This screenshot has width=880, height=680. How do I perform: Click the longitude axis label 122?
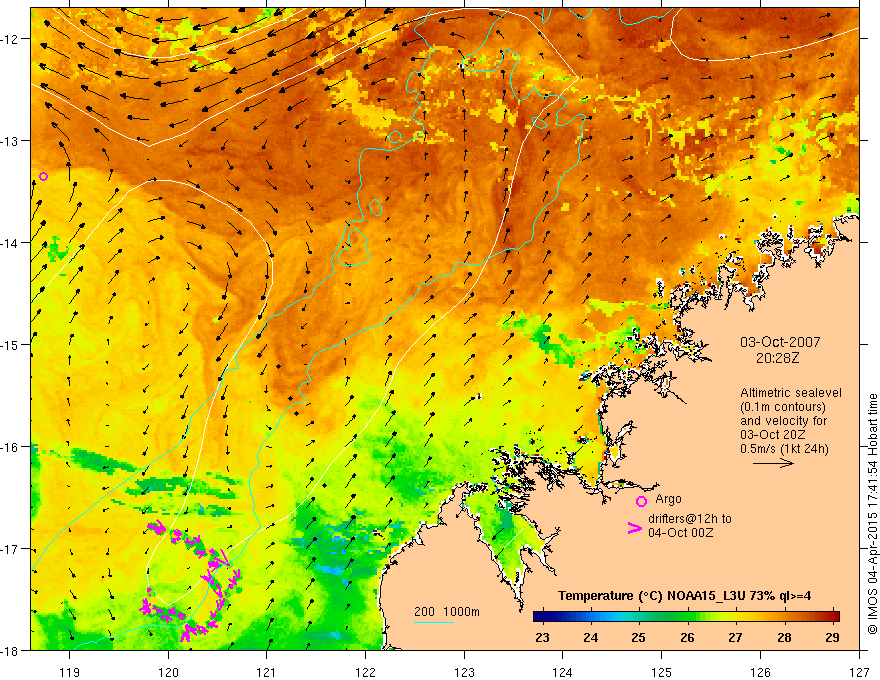tap(365, 672)
